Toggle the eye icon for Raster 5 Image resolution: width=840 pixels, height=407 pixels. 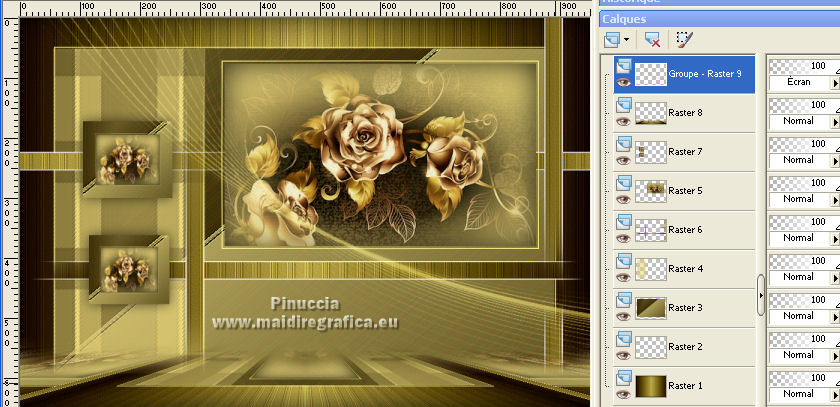(623, 200)
